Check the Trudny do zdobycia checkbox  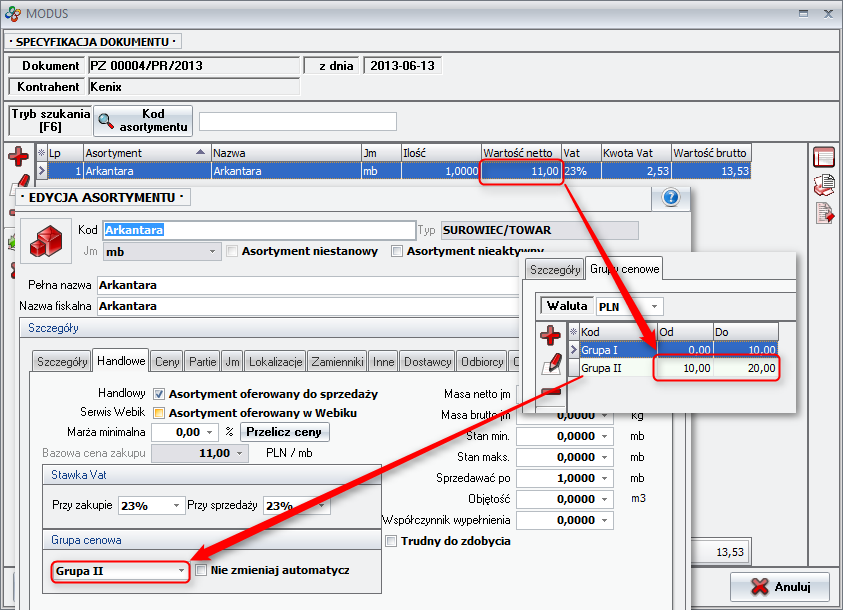click(392, 541)
